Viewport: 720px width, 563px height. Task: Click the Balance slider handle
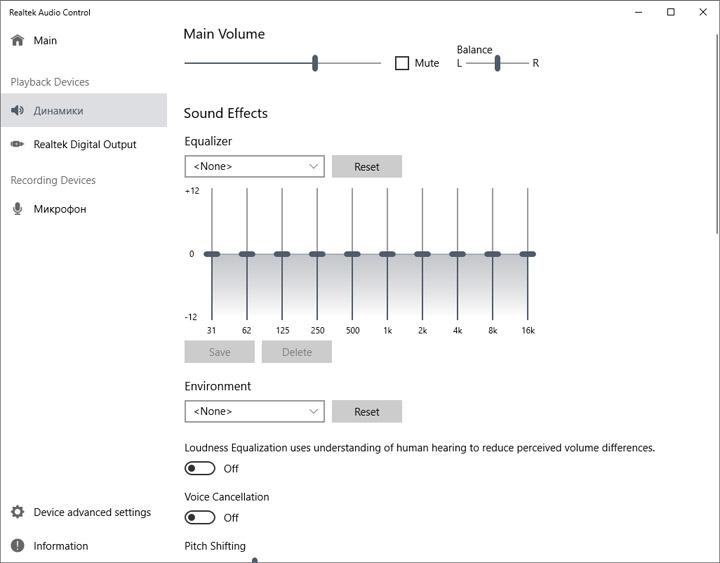pos(497,63)
